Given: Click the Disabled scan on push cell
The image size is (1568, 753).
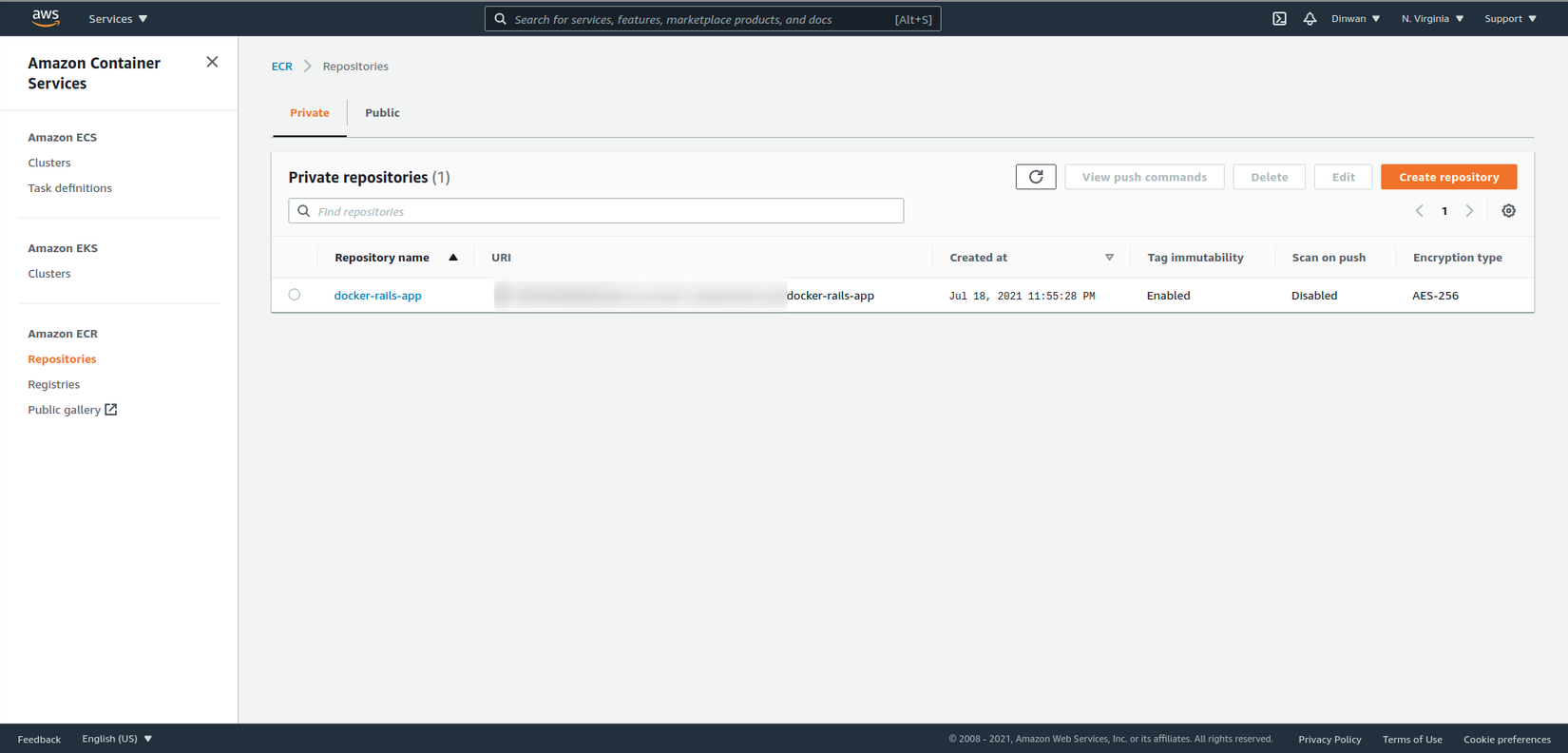Looking at the screenshot, I should point(1314,296).
